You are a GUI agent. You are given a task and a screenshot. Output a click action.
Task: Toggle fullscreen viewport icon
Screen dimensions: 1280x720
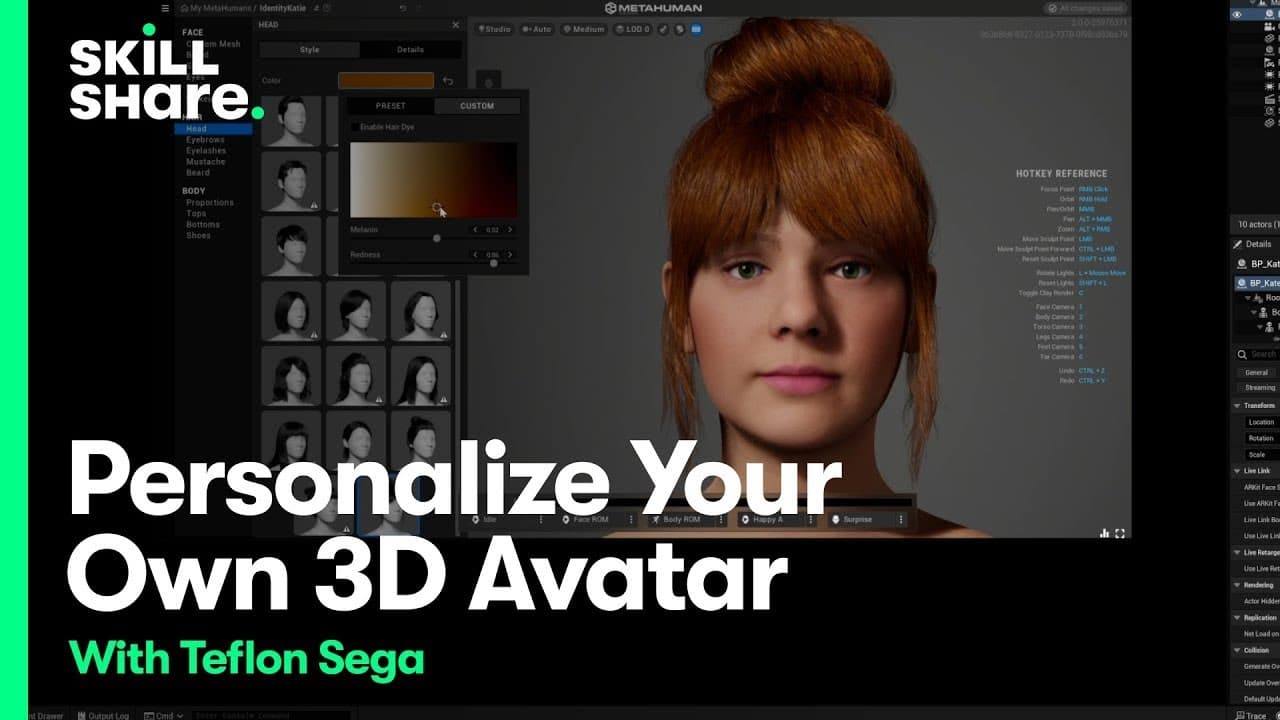[x=1120, y=533]
